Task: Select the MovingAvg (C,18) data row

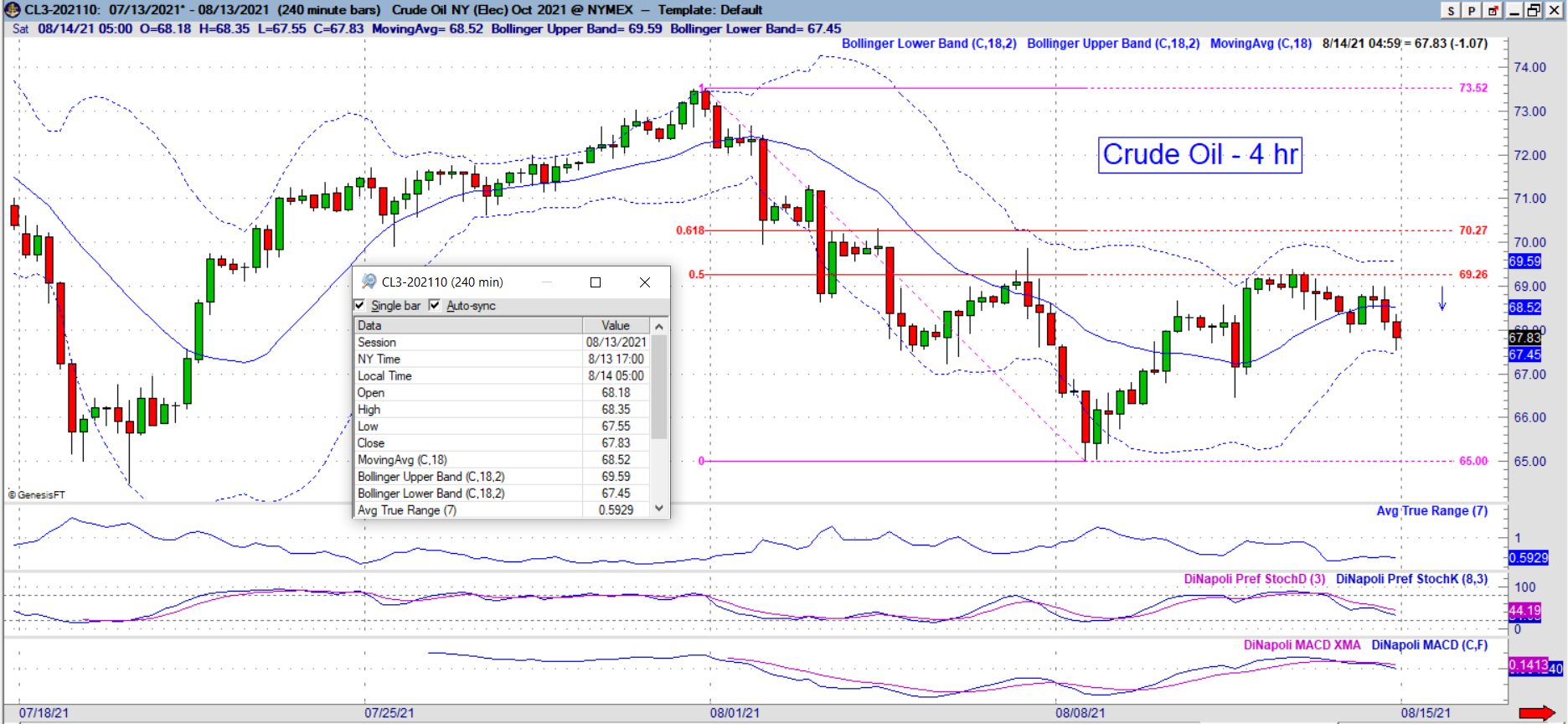Action: 502,459
